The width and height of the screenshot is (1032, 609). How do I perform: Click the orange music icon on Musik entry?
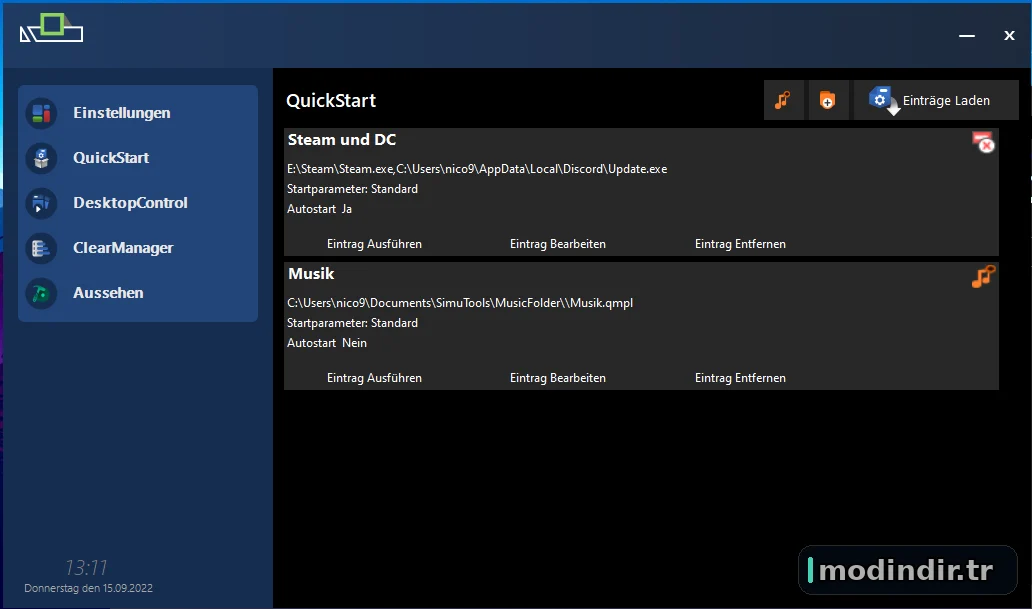(x=983, y=277)
